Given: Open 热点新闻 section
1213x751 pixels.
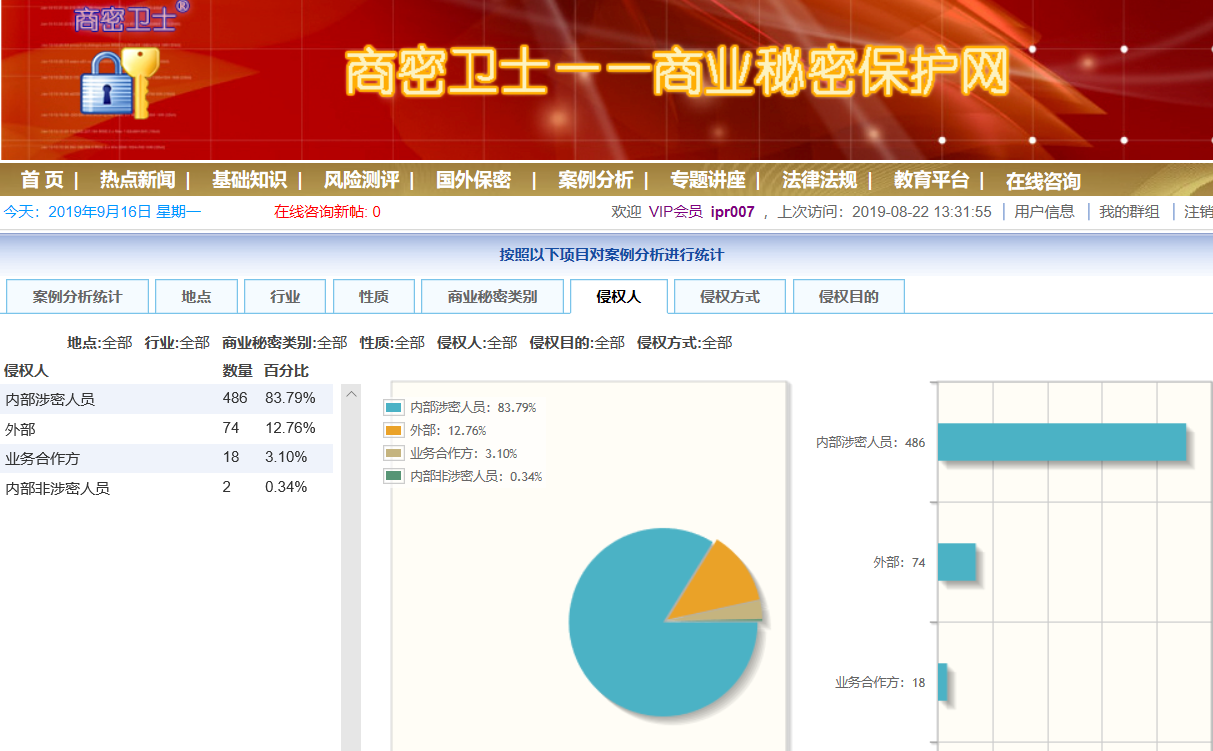Looking at the screenshot, I should click(x=137, y=180).
